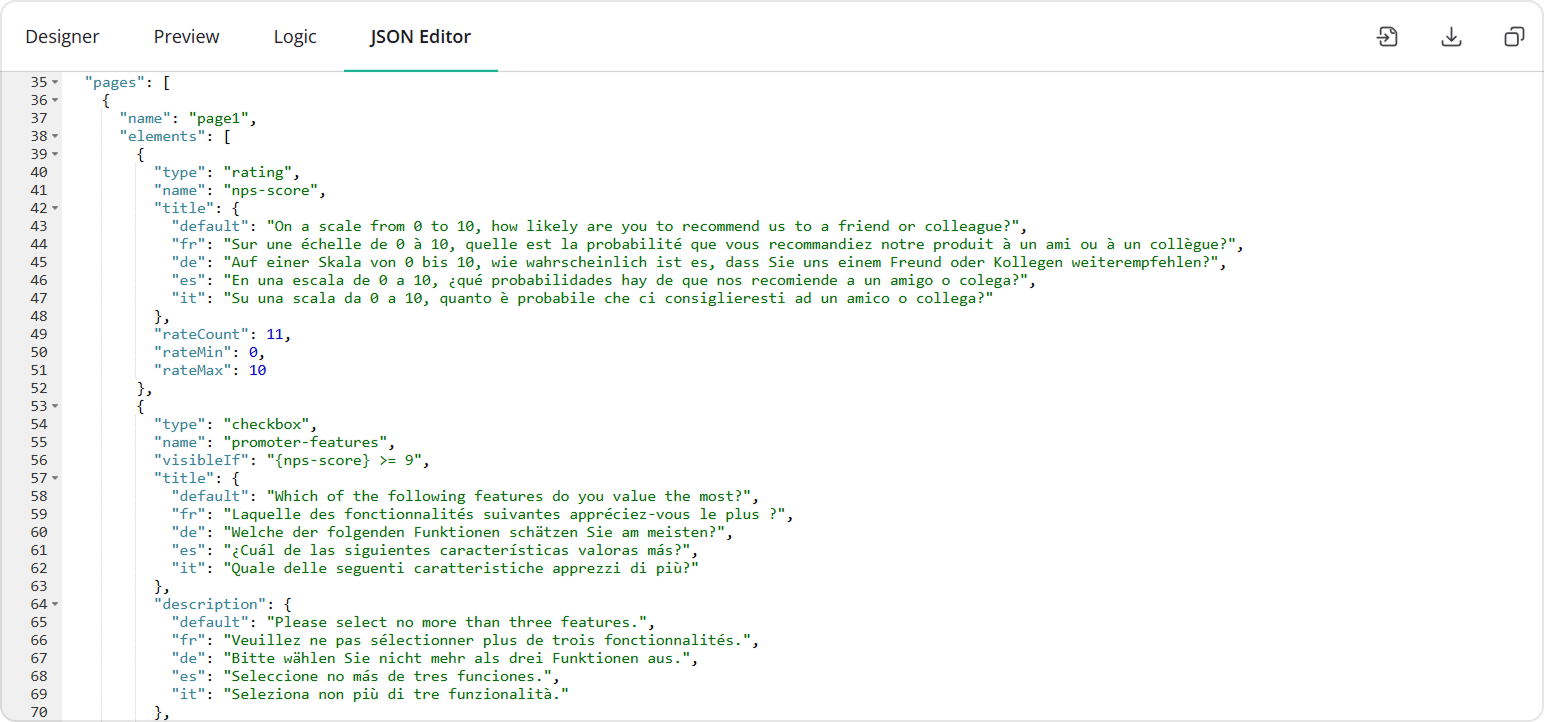The image size is (1544, 722).
Task: Open the Logic tab
Action: click(294, 36)
